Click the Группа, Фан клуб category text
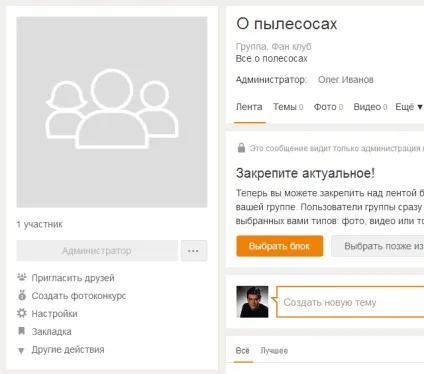The width and height of the screenshot is (424, 374). (x=273, y=46)
